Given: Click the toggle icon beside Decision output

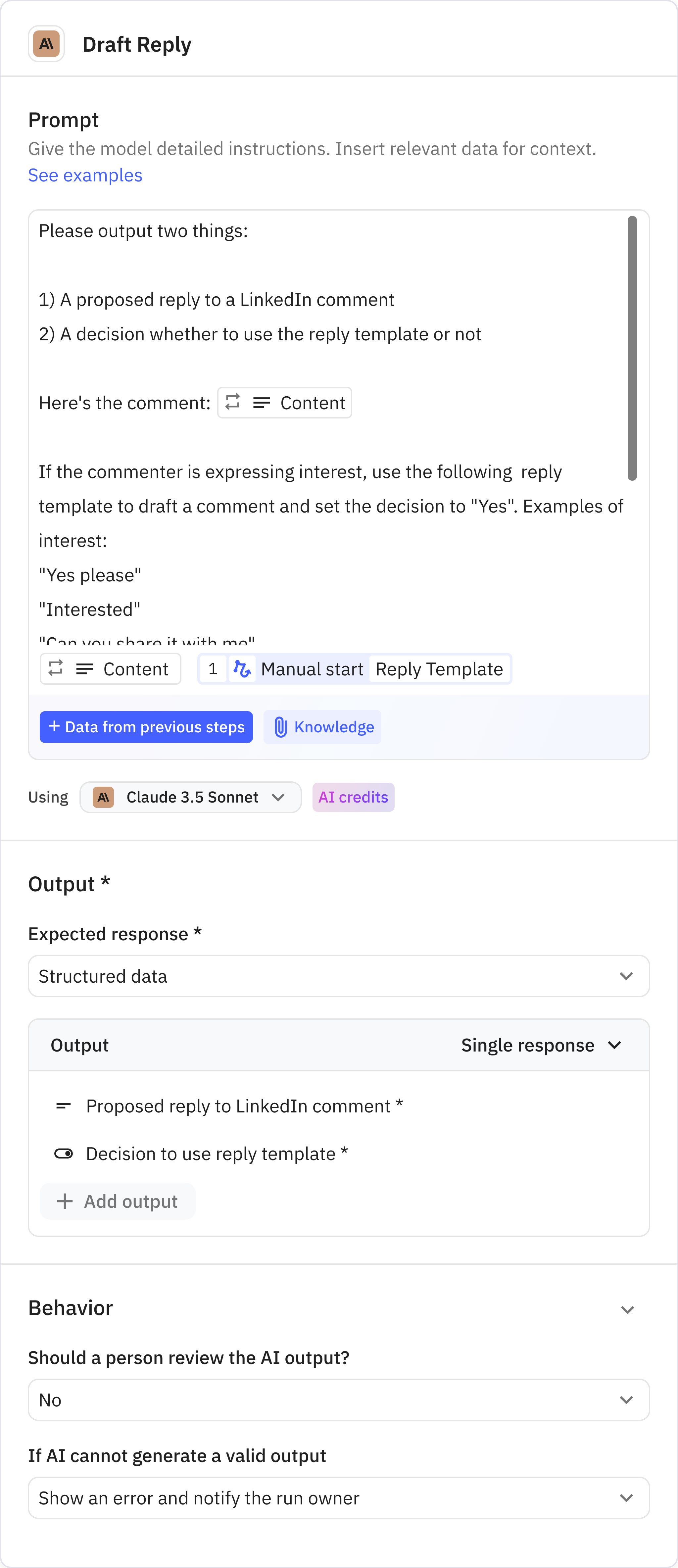Looking at the screenshot, I should coord(63,1153).
